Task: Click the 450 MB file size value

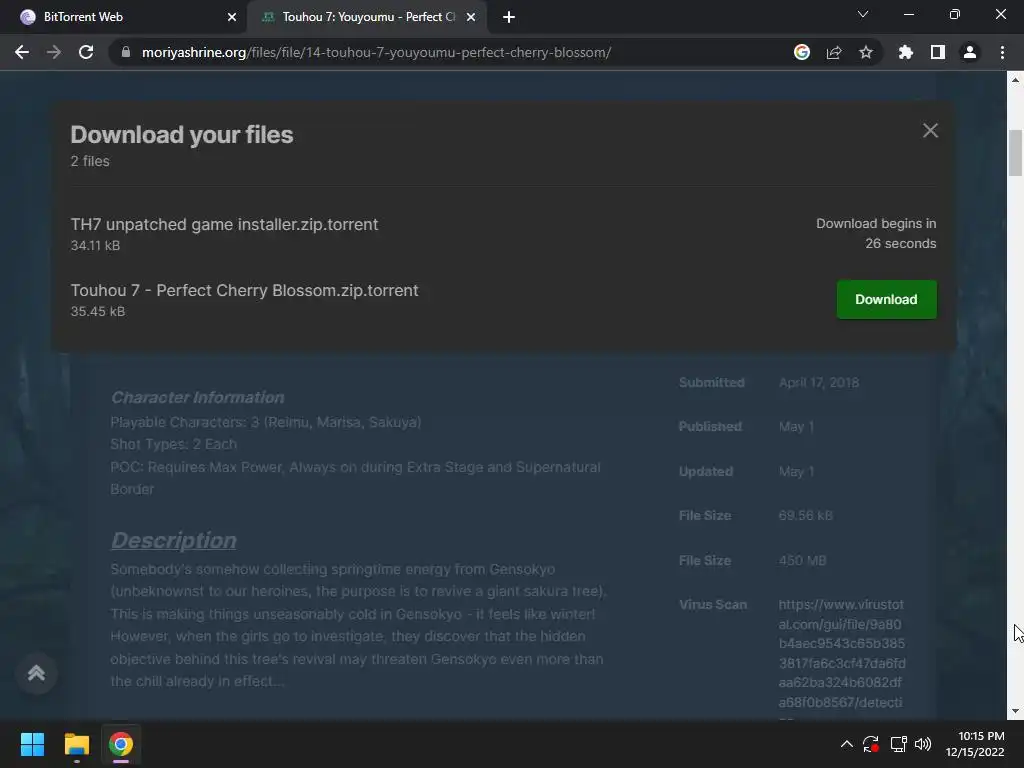Action: 803,560
